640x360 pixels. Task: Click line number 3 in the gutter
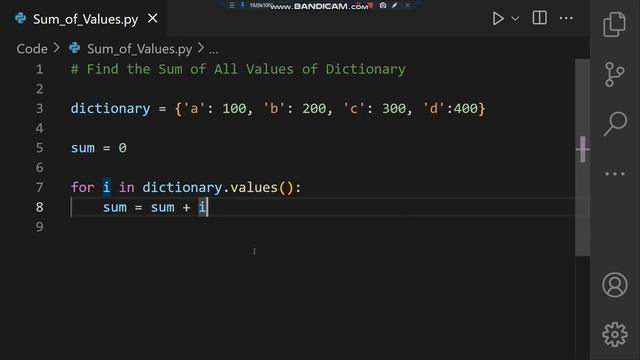pyautogui.click(x=40, y=109)
